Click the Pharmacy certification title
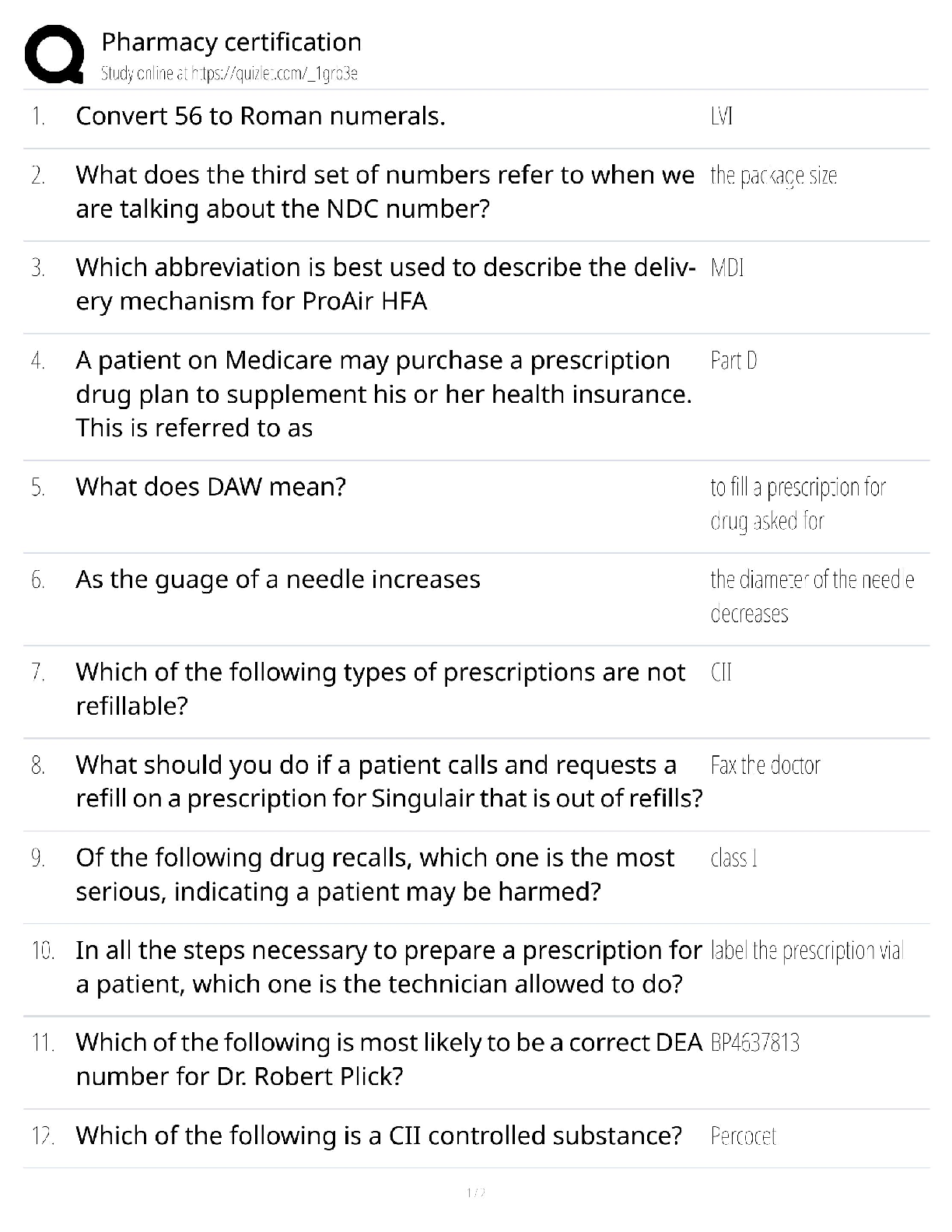The image size is (952, 1232). pyautogui.click(x=232, y=41)
